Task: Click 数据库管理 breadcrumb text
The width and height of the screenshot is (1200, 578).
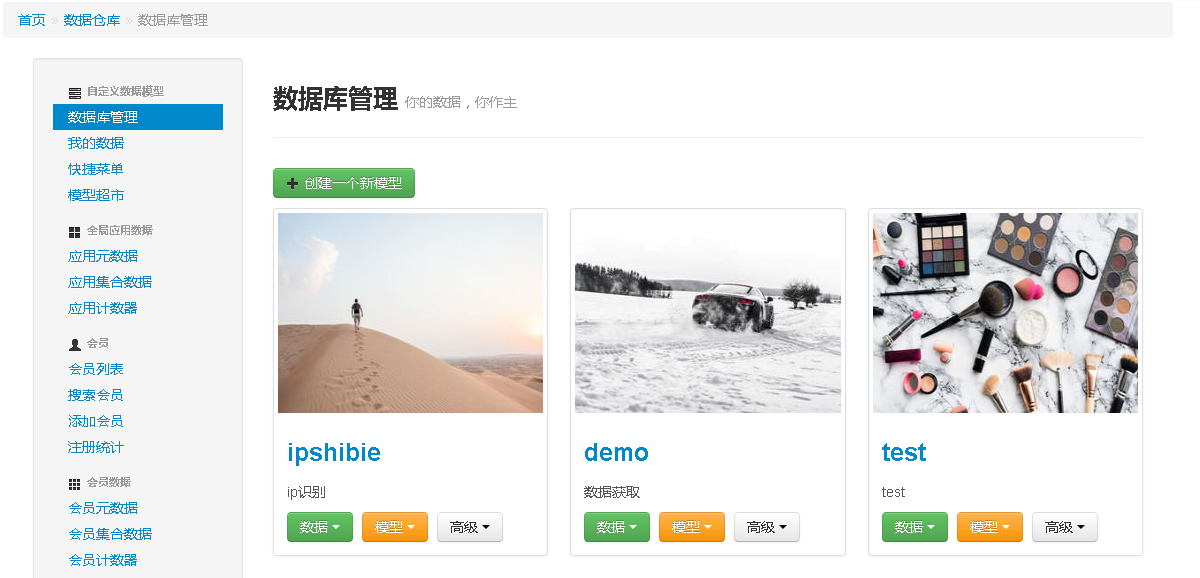Action: [173, 20]
